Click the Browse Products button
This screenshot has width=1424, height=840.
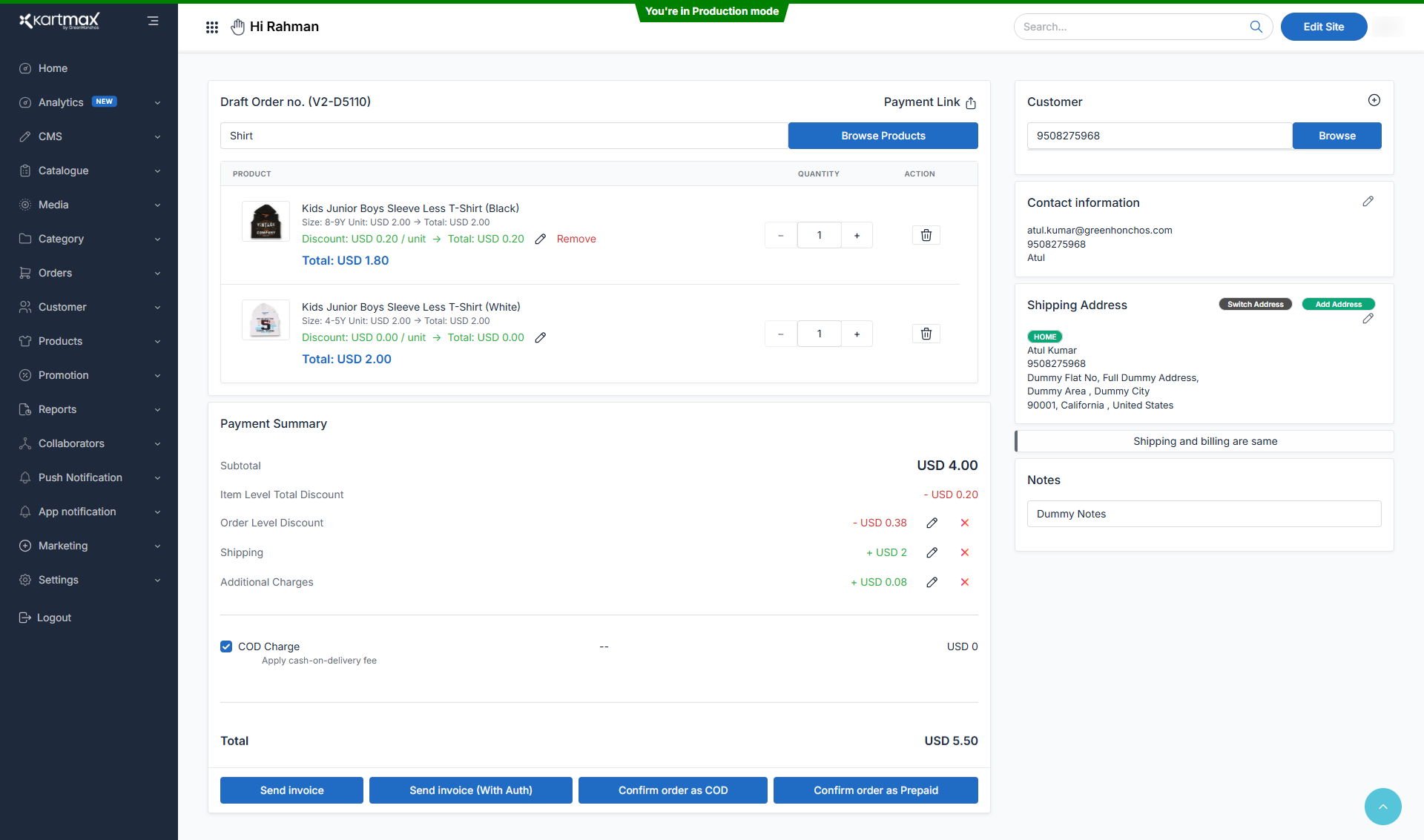coord(883,136)
